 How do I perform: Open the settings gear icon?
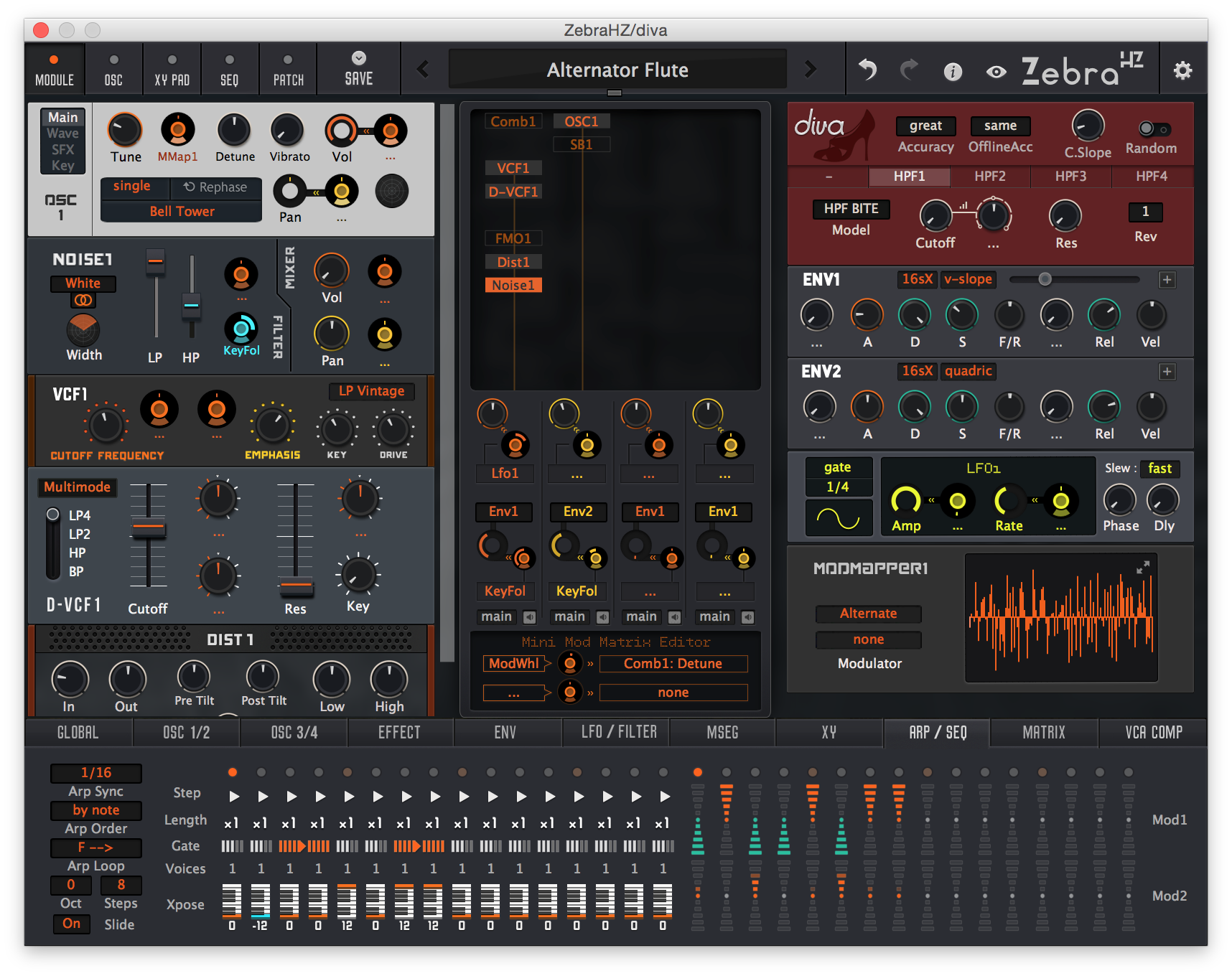(x=1182, y=70)
